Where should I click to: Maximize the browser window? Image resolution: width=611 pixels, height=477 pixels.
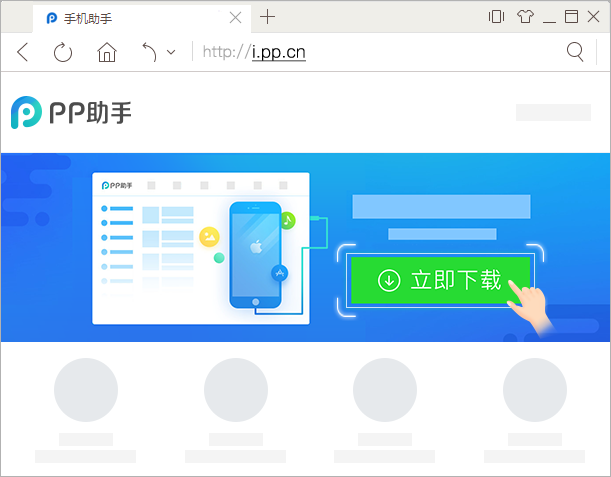(571, 17)
